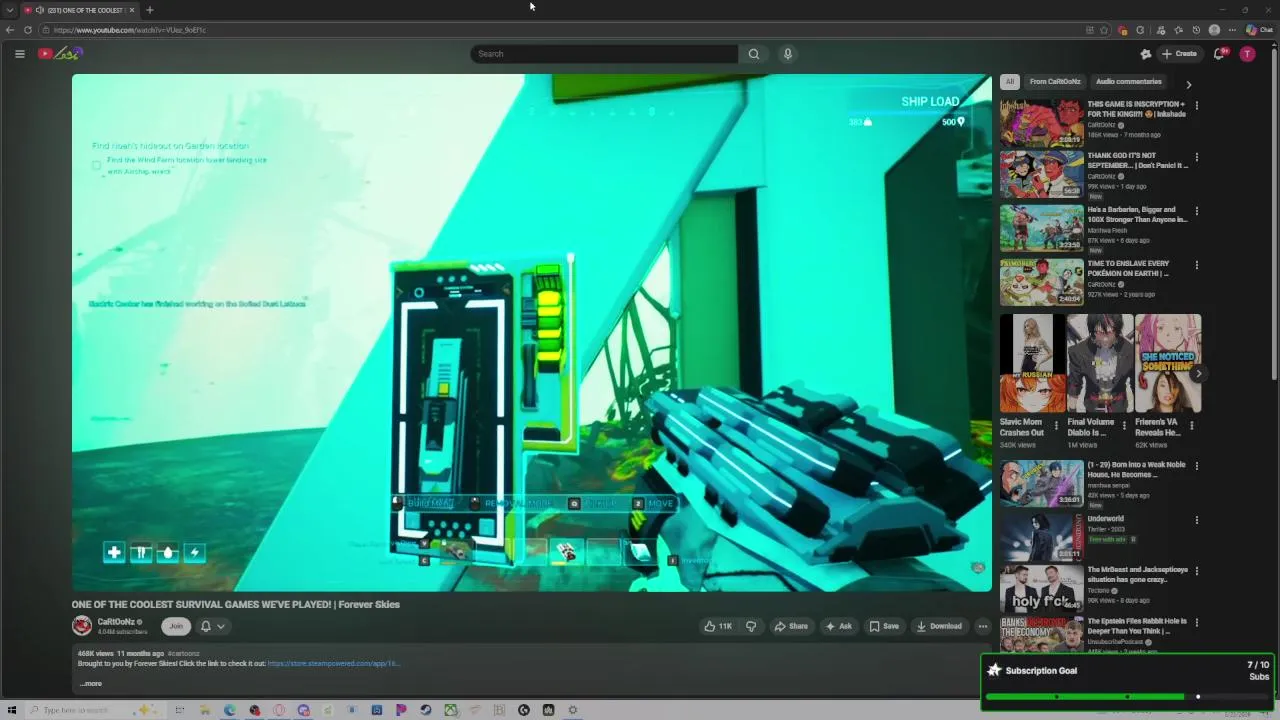The image size is (1280, 720).
Task: Open the CaRtOoNz channel avatar
Action: (82, 626)
